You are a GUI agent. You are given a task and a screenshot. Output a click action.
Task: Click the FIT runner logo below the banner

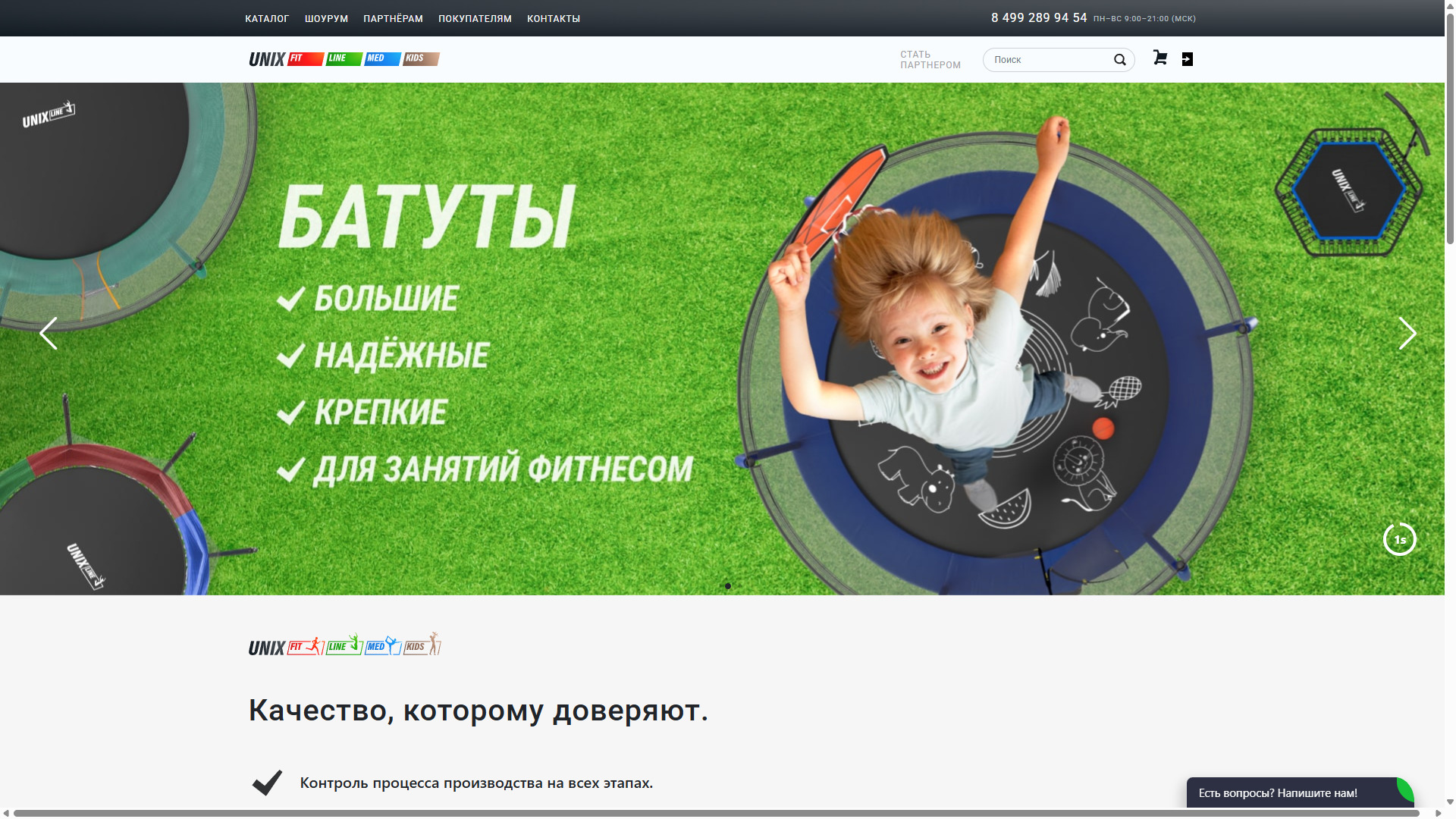(306, 646)
